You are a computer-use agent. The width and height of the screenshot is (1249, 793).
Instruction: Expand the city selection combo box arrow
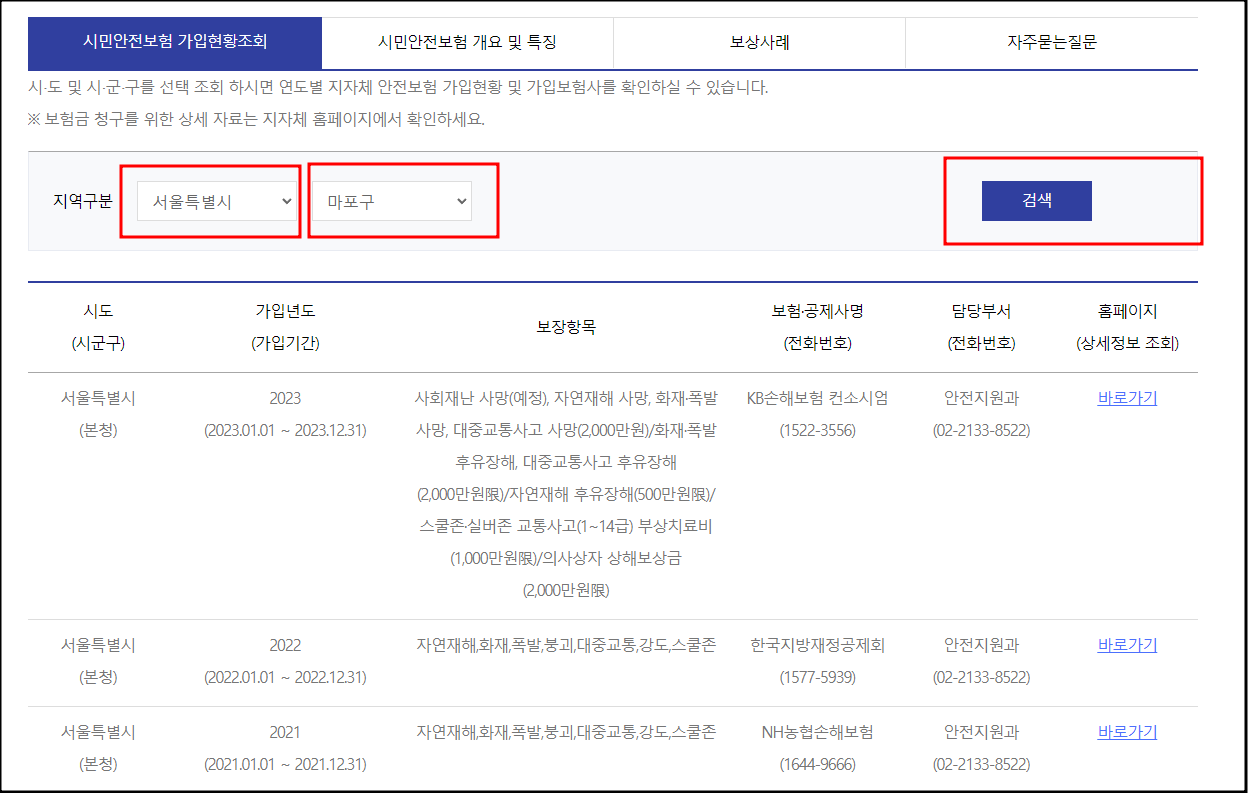tap(288, 200)
